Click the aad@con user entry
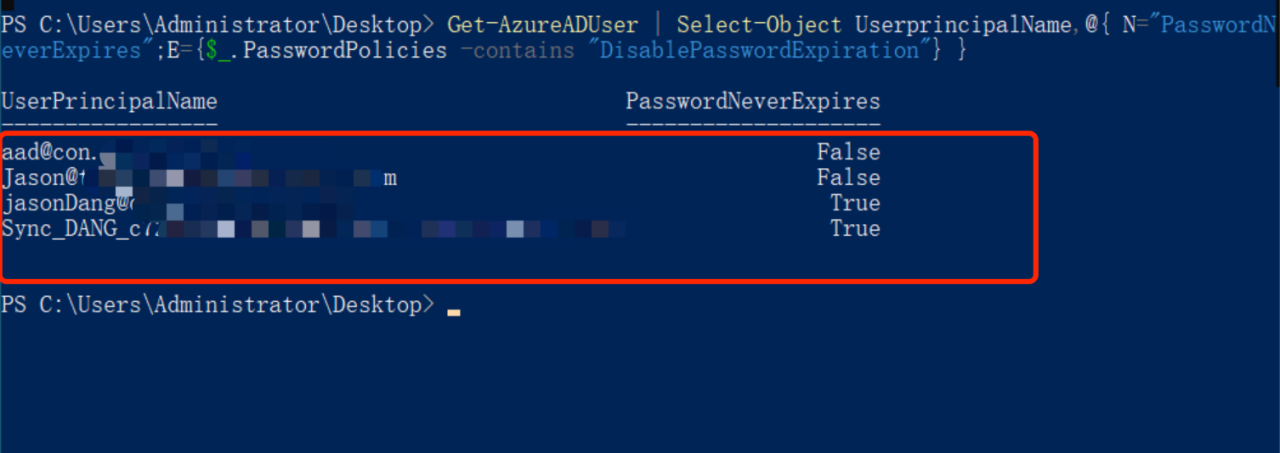 coord(126,153)
